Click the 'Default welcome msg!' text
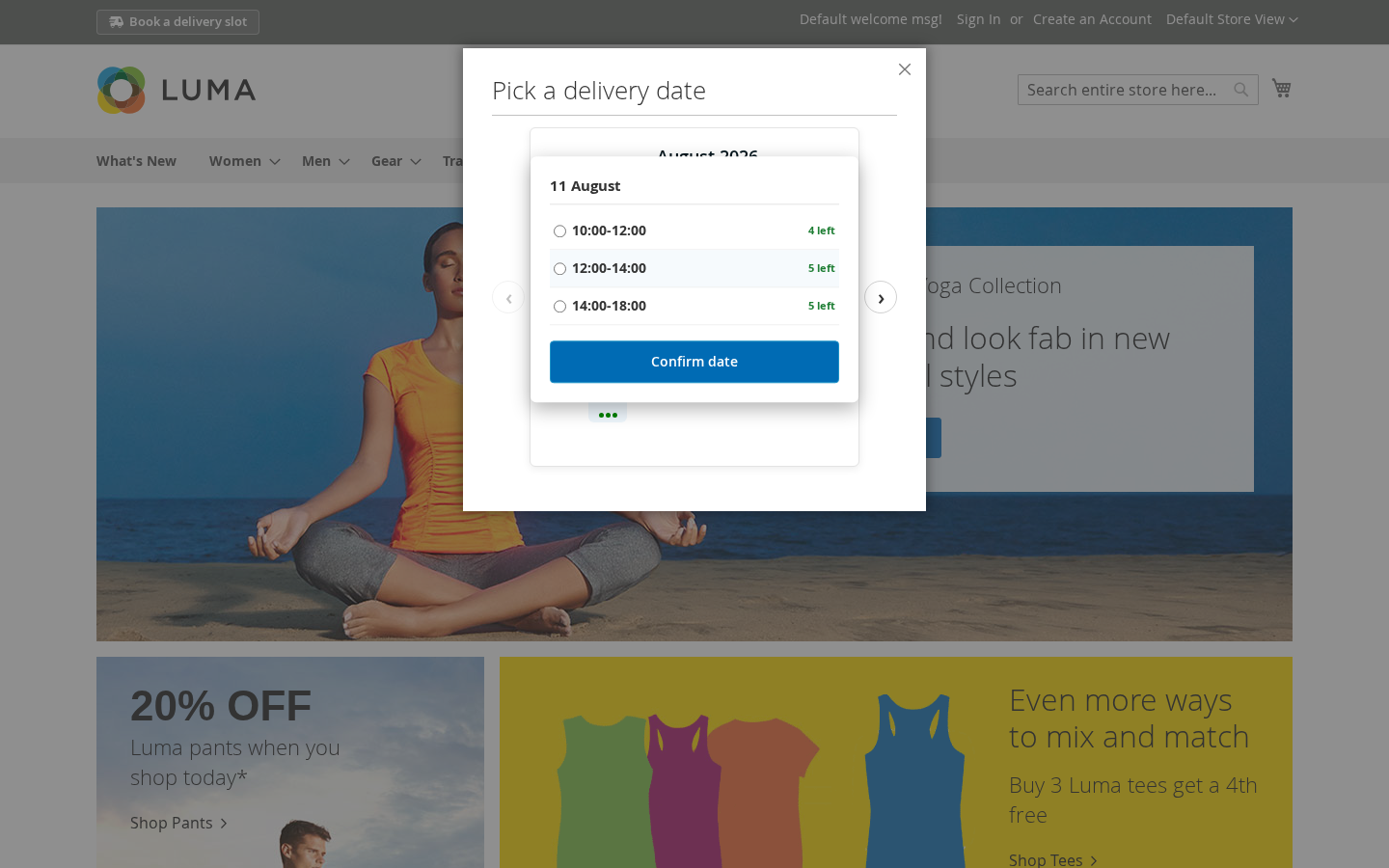The width and height of the screenshot is (1389, 868). pyautogui.click(x=871, y=19)
